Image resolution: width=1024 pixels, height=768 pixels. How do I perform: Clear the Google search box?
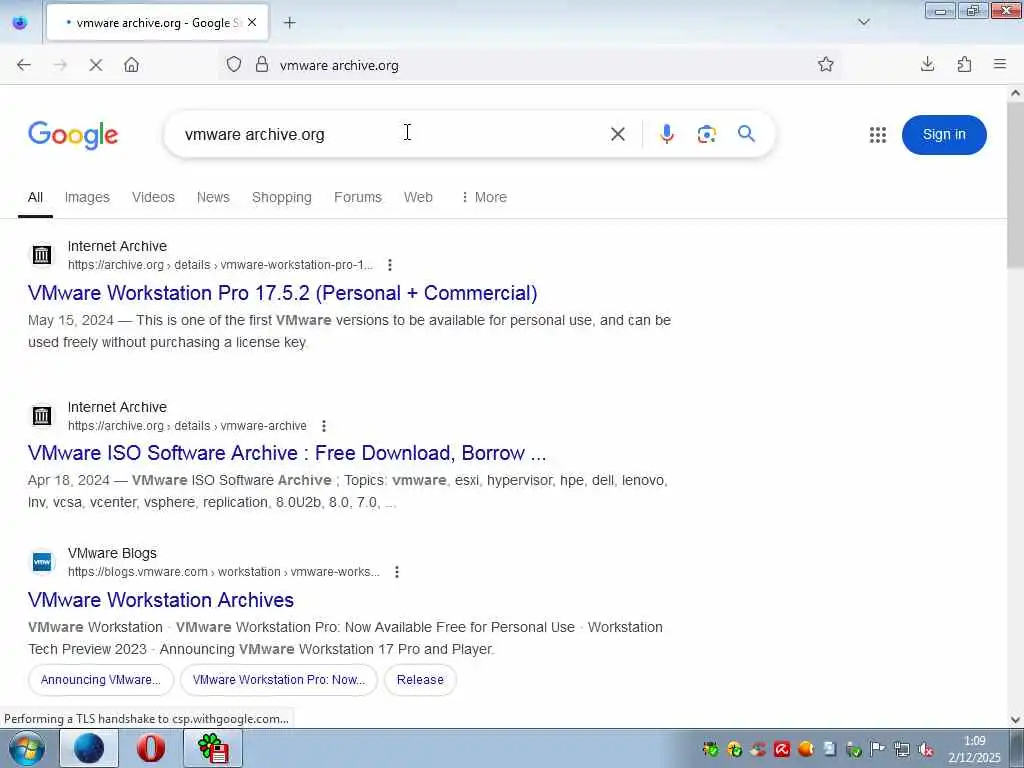click(617, 135)
